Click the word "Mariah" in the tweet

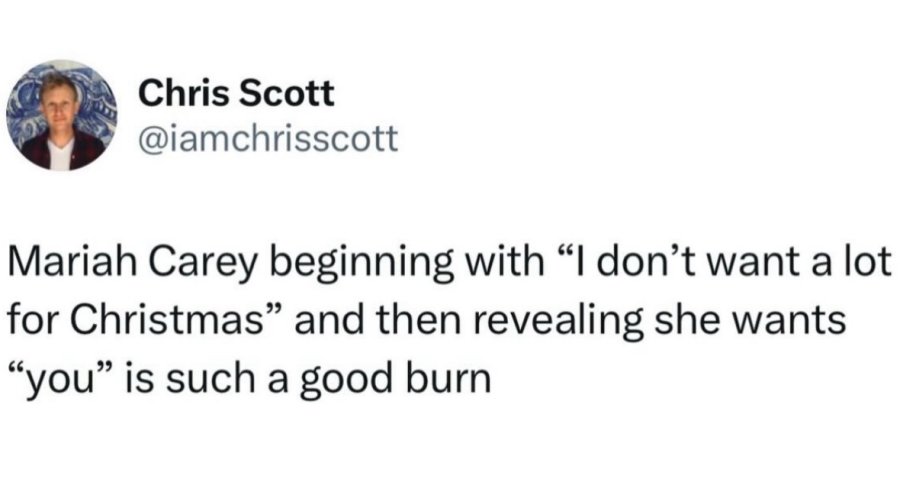pos(72,261)
